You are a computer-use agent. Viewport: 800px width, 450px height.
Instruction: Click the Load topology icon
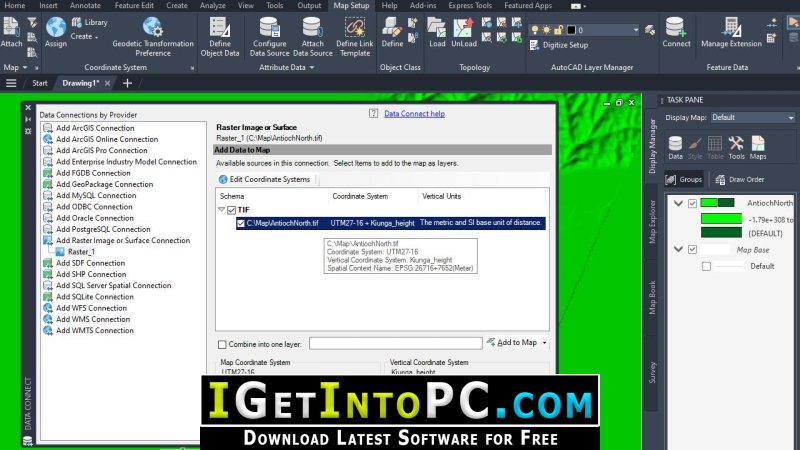pyautogui.click(x=437, y=27)
